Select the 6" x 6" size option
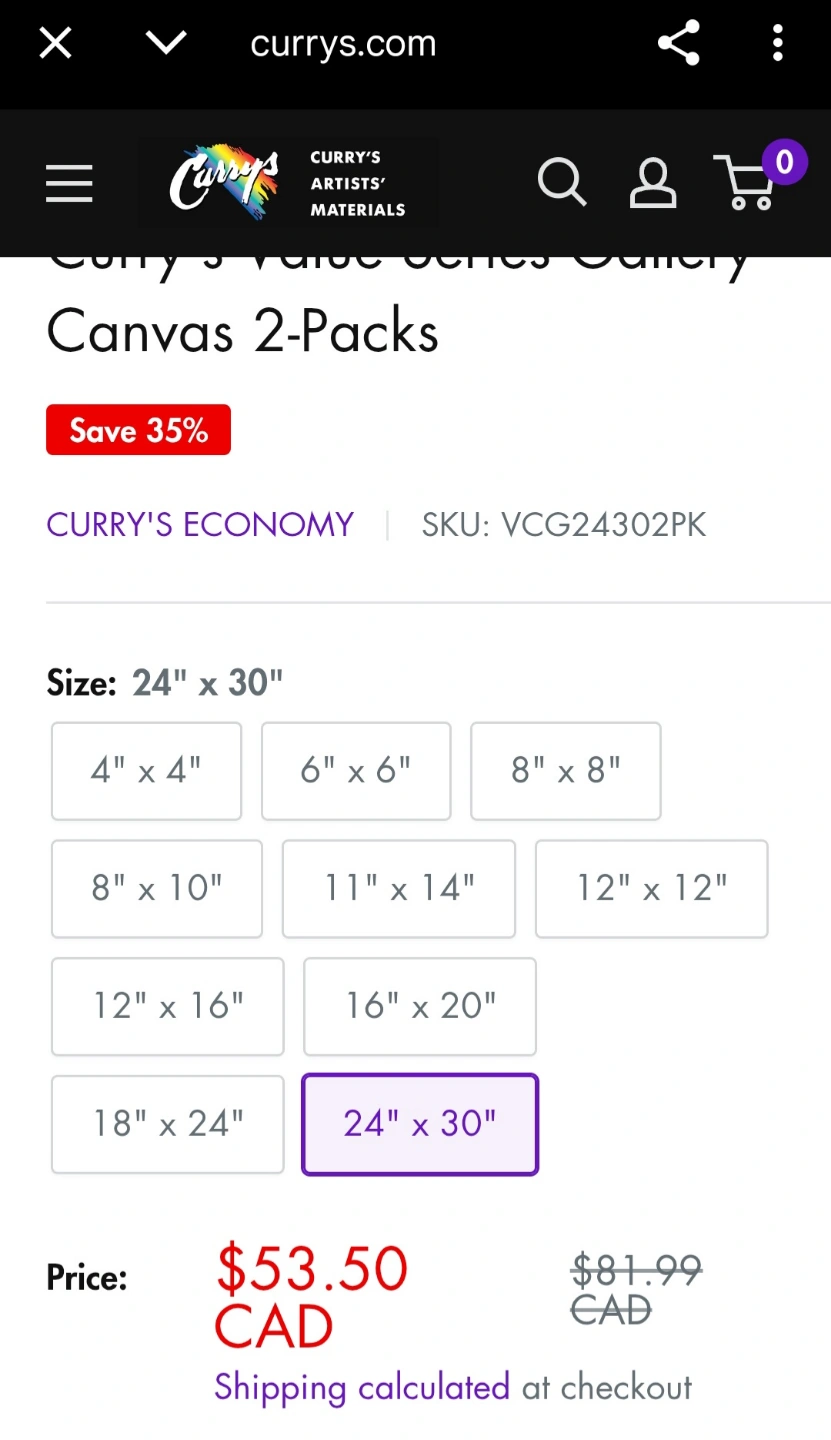 click(x=356, y=771)
